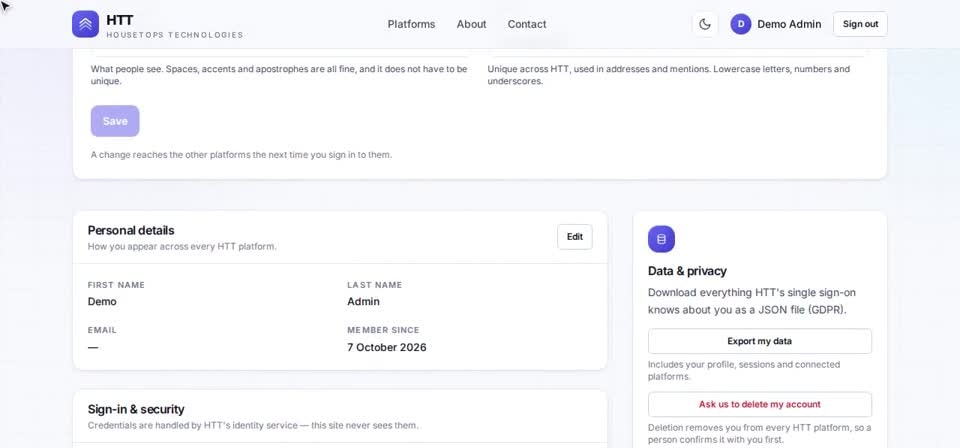The image size is (960, 448).
Task: Click the HOUSETOPS TECHNOLOGIES tagline
Action: [x=175, y=35]
